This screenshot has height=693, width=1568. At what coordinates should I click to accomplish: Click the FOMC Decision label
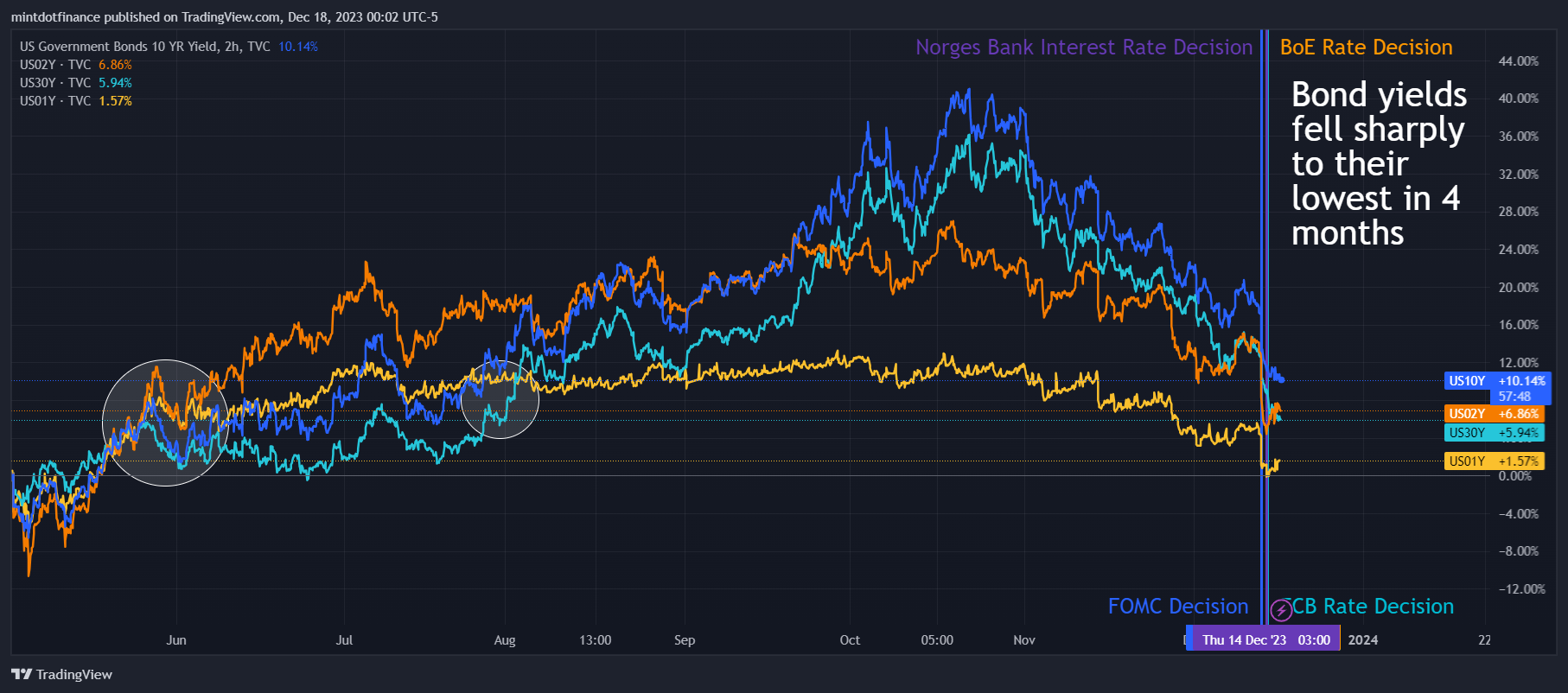click(1178, 607)
